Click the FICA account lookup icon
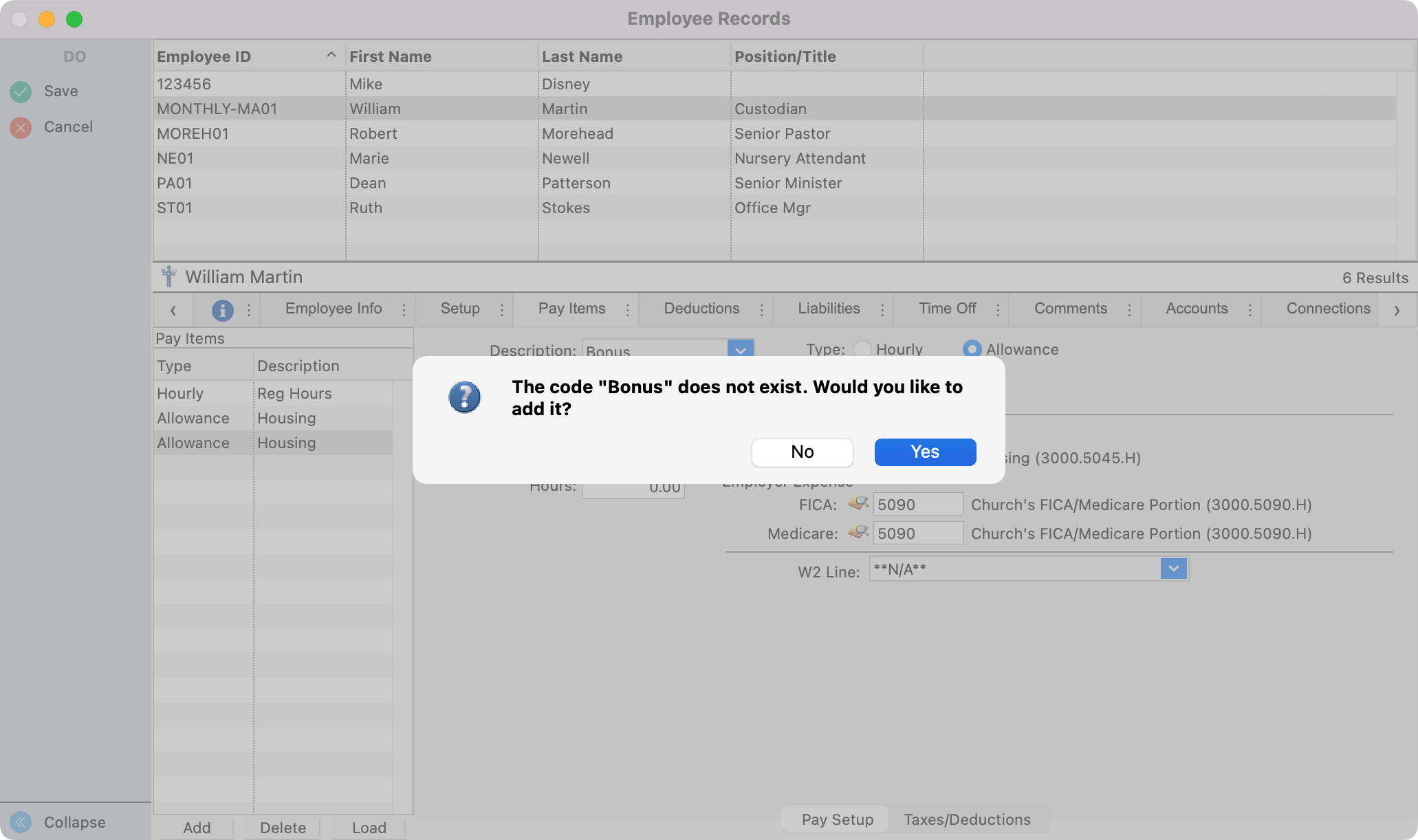Image resolution: width=1418 pixels, height=840 pixels. pos(858,504)
